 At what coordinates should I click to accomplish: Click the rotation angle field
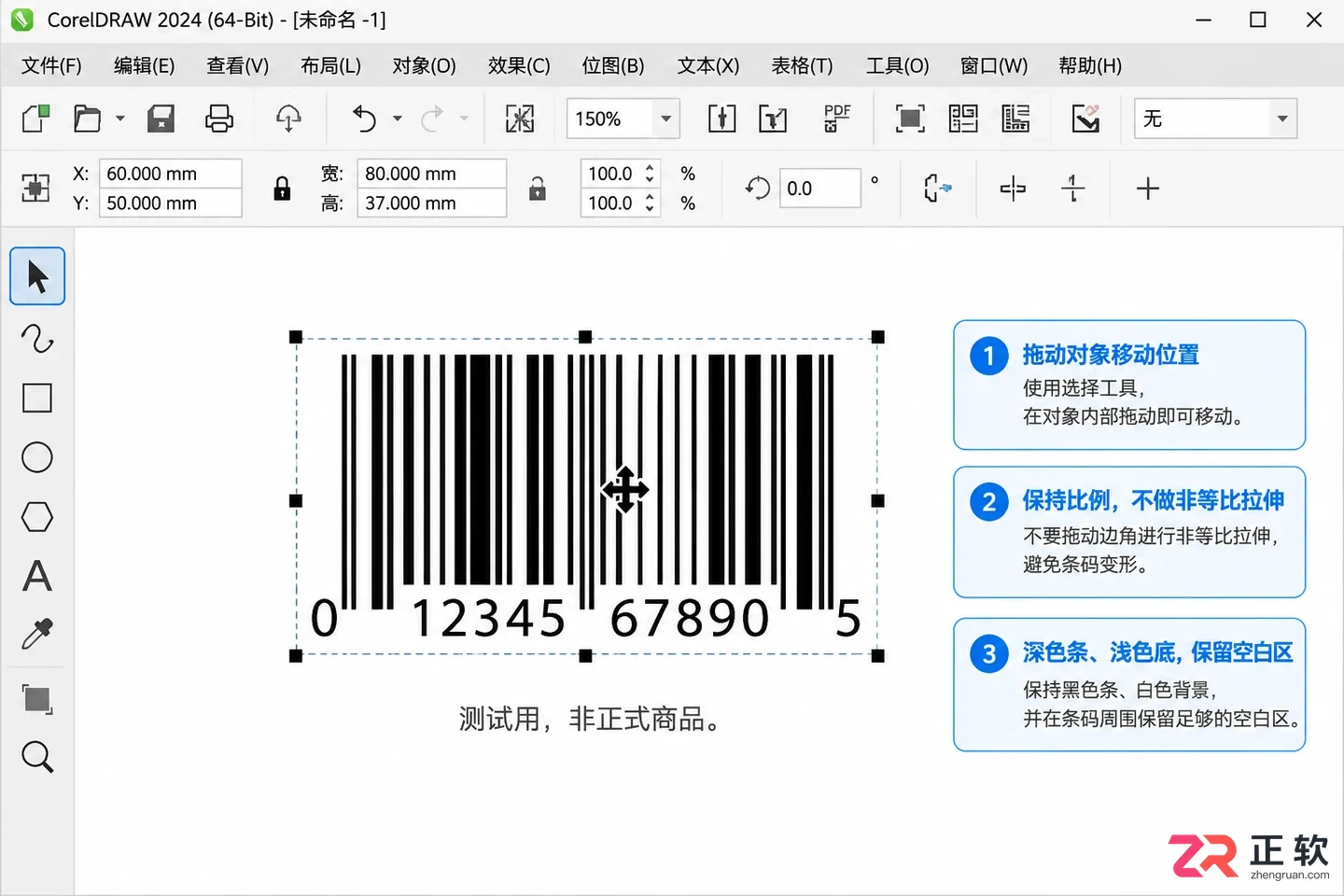(819, 189)
